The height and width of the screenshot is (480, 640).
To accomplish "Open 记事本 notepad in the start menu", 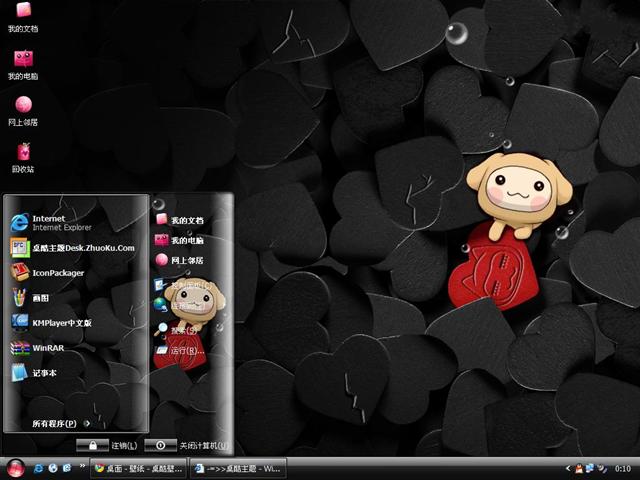I will tap(33, 373).
